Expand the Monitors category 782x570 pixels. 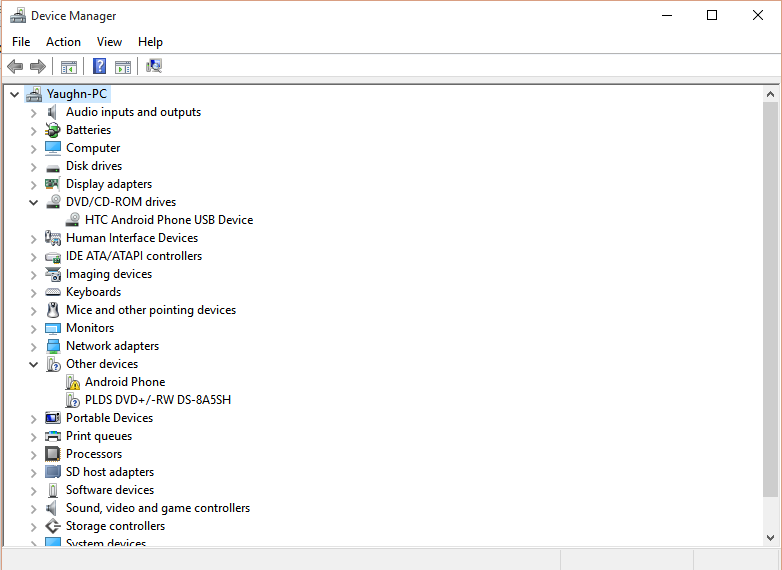[33, 329]
